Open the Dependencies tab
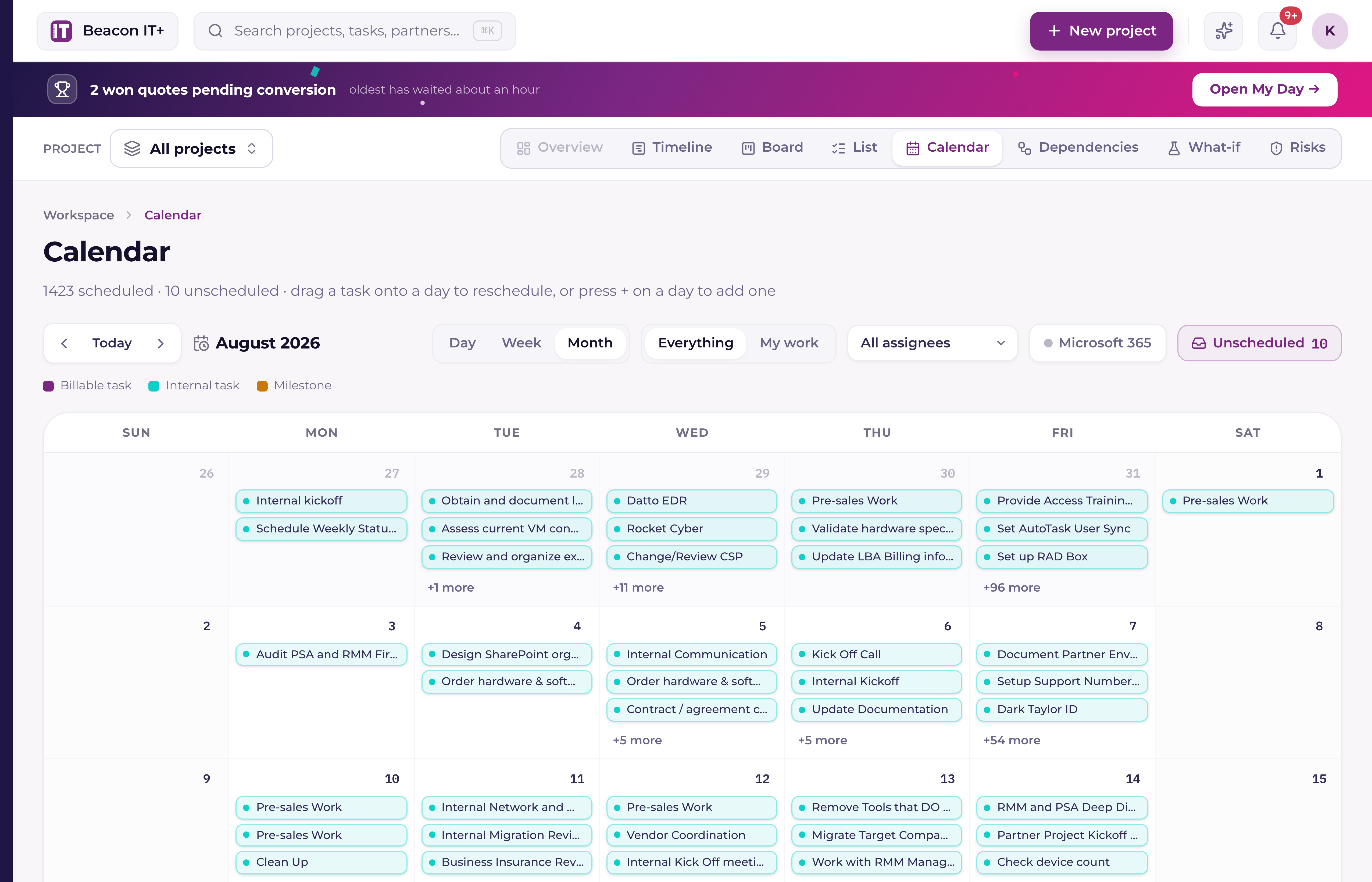 coord(1078,148)
